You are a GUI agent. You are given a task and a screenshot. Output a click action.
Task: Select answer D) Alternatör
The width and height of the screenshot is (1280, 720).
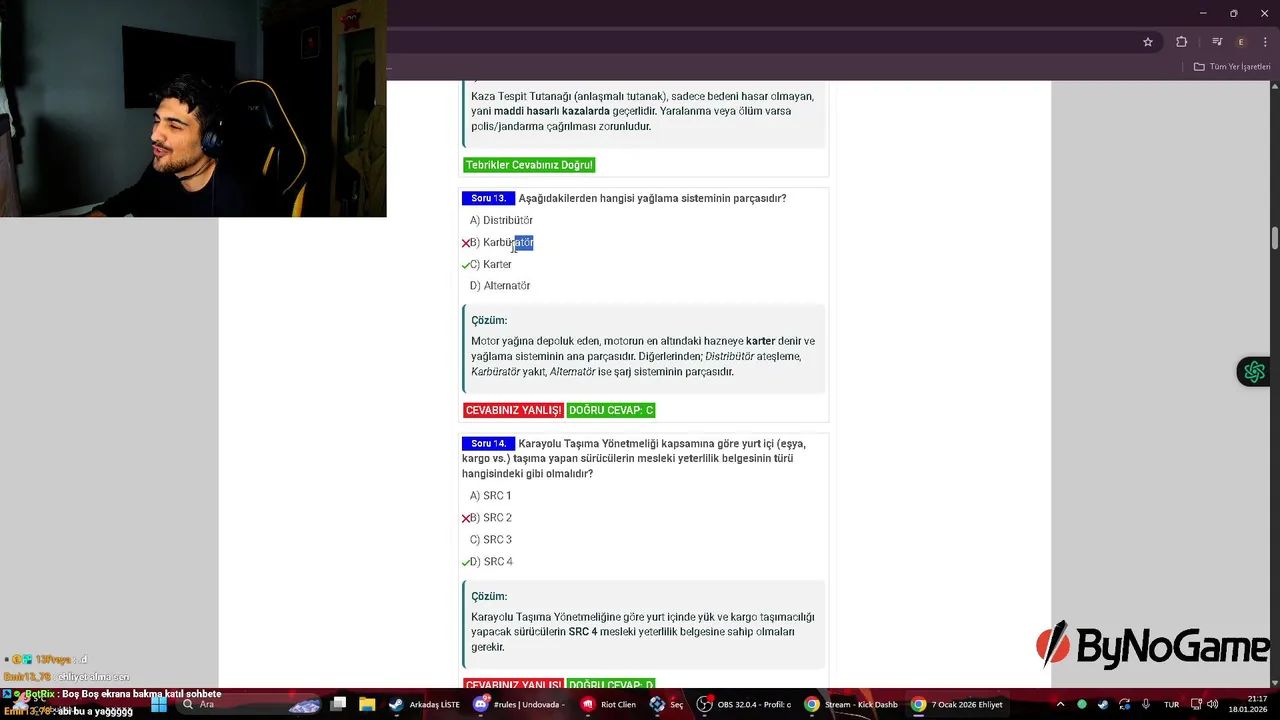(500, 286)
